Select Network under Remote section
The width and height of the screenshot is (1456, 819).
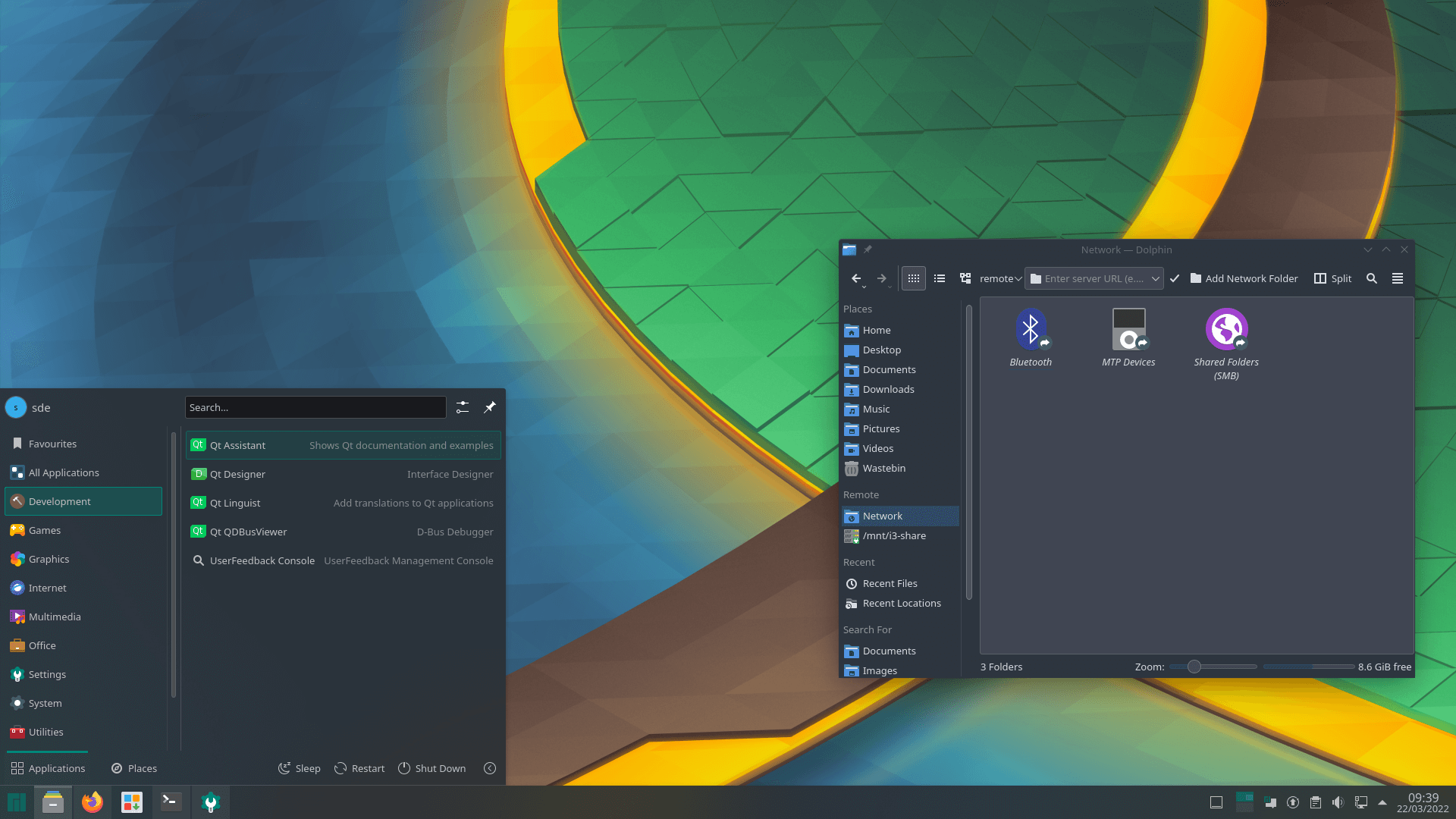click(x=901, y=516)
